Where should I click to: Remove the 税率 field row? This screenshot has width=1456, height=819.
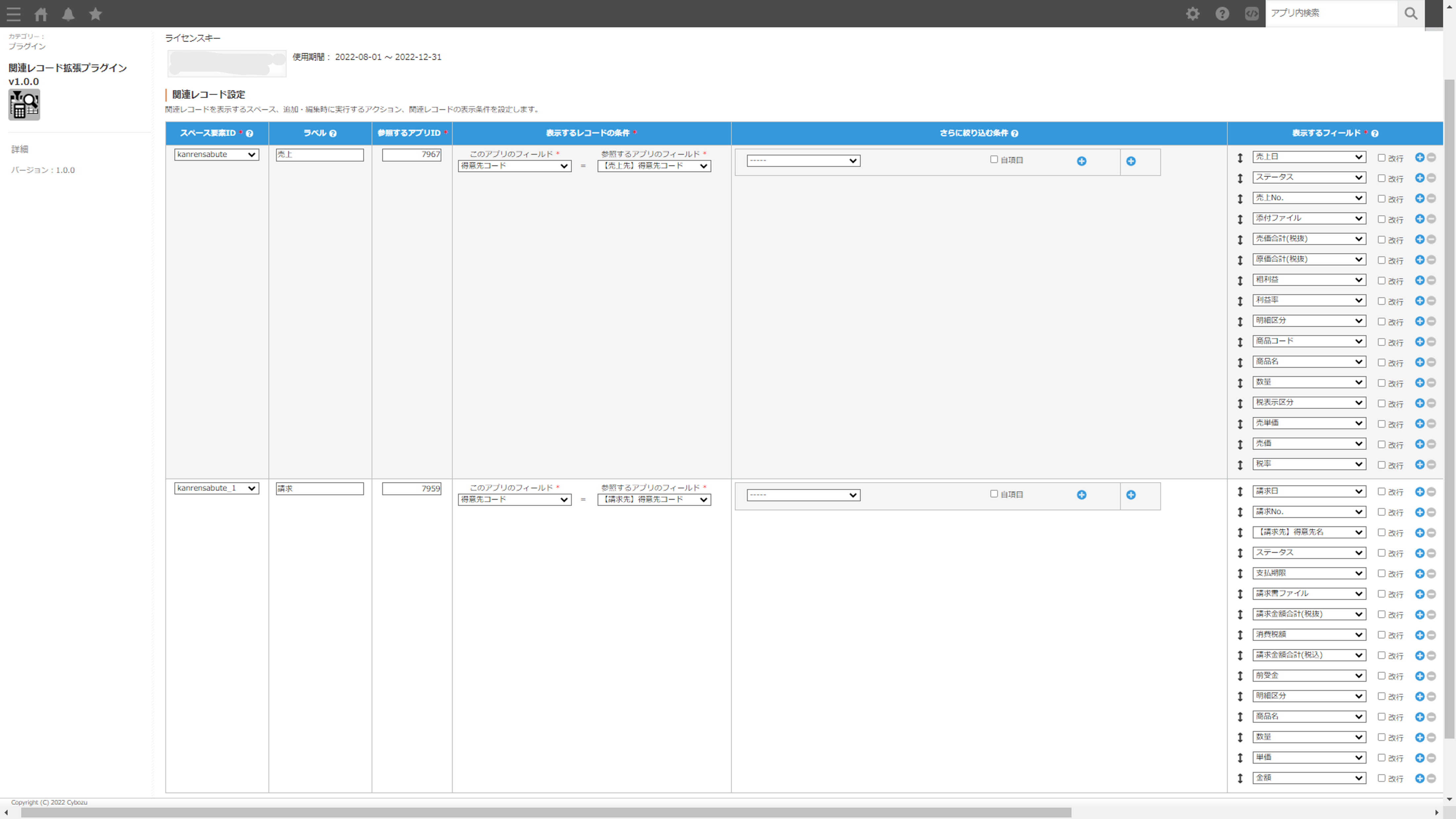[1431, 465]
